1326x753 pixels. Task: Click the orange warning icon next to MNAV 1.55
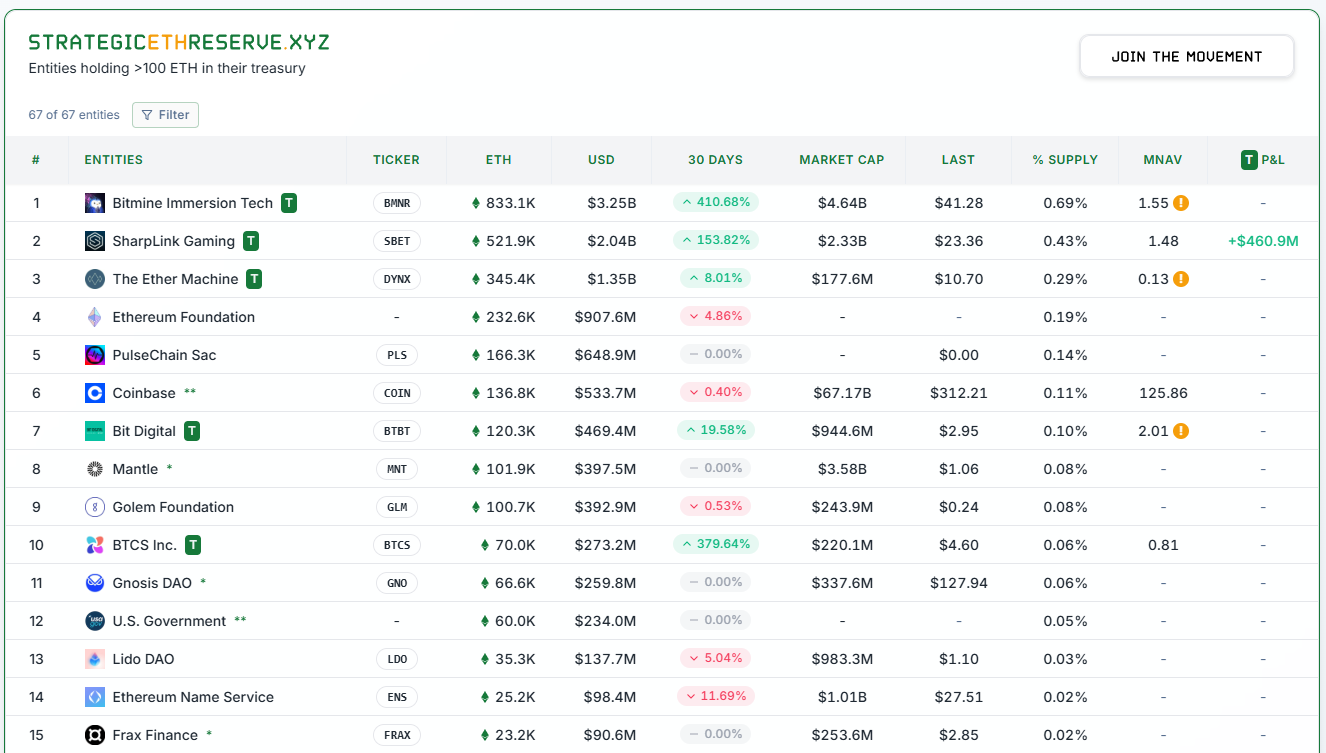coord(1181,203)
